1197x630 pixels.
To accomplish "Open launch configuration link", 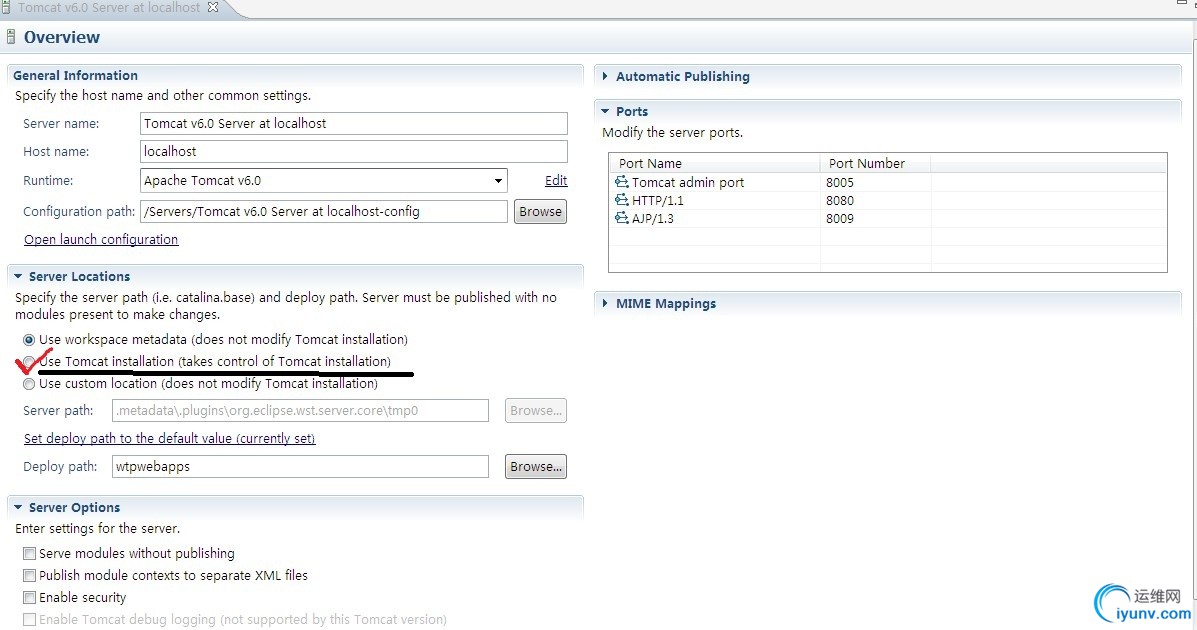I will [101, 239].
